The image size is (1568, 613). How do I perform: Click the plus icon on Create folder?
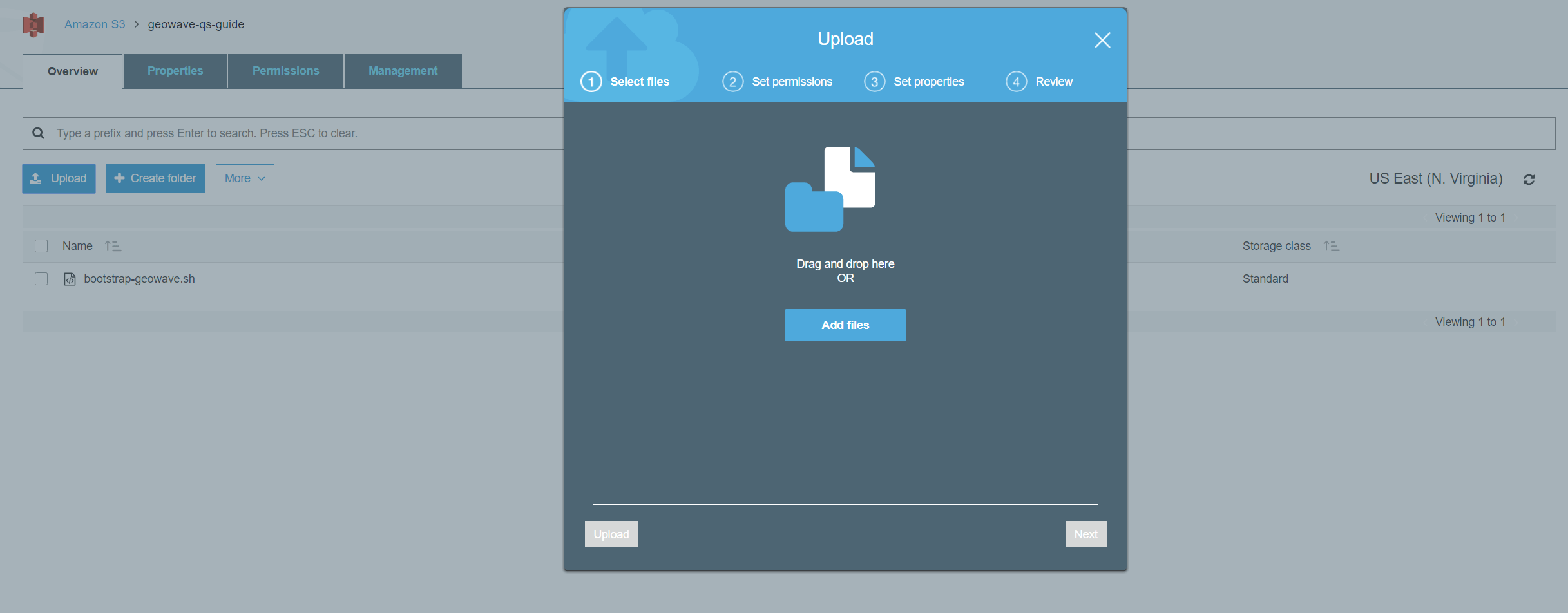[x=119, y=178]
